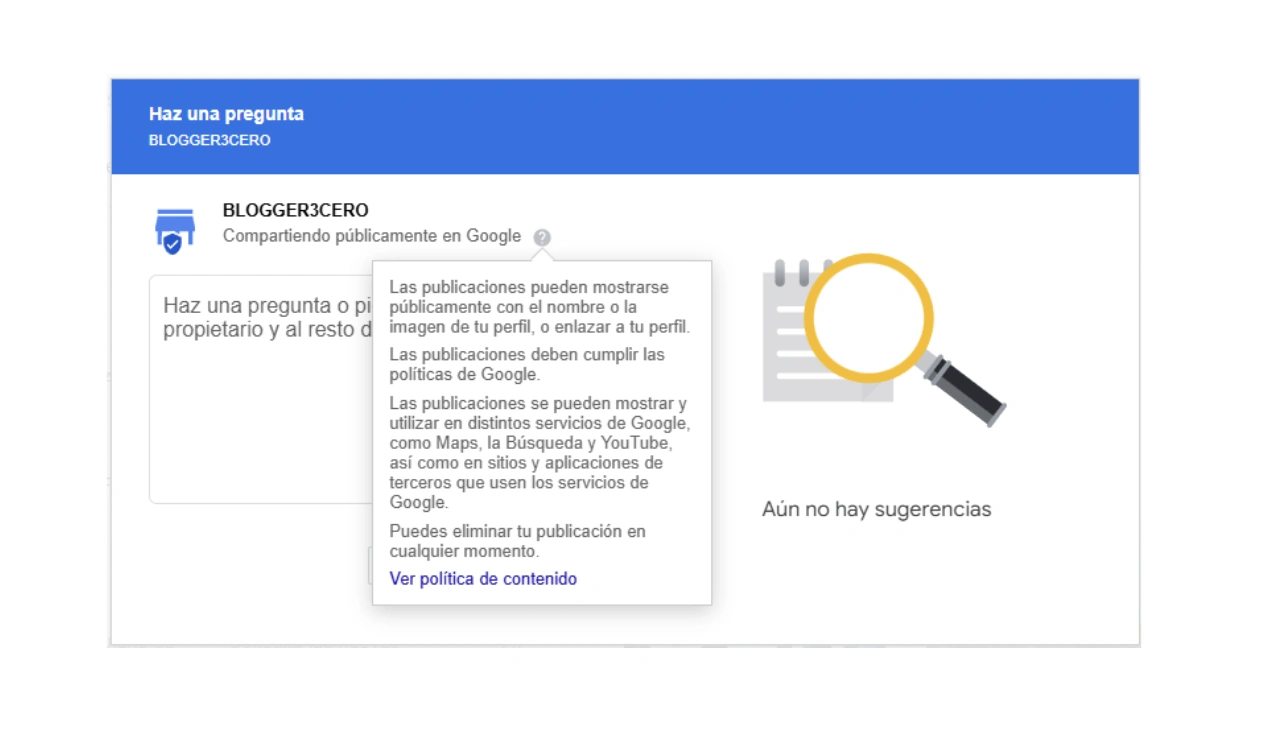Click the BLOGGER3CERO subtitle in blue header
Screen dimensions: 1280x740
(210, 140)
